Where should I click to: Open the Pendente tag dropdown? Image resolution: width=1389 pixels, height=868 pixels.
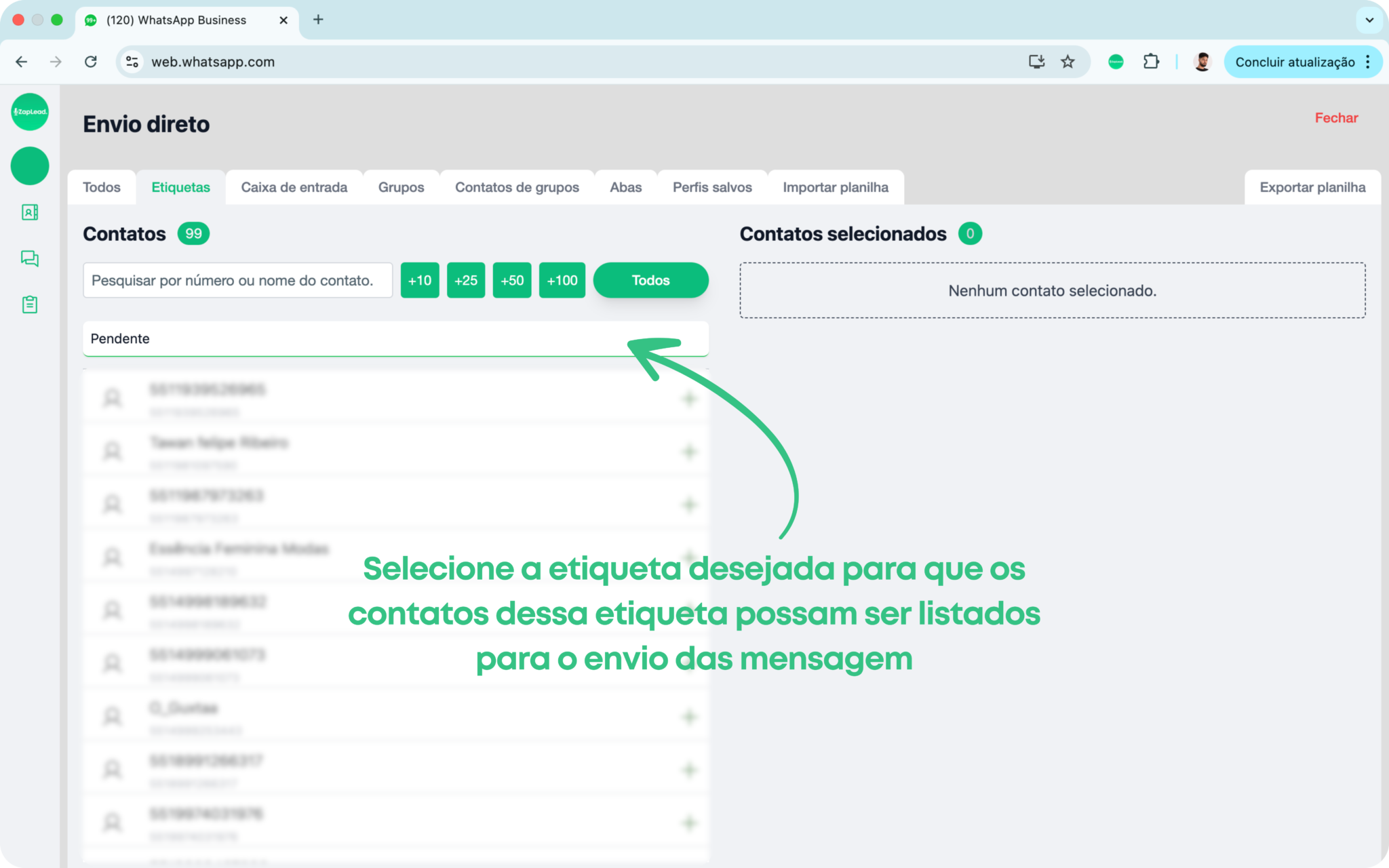coord(395,338)
